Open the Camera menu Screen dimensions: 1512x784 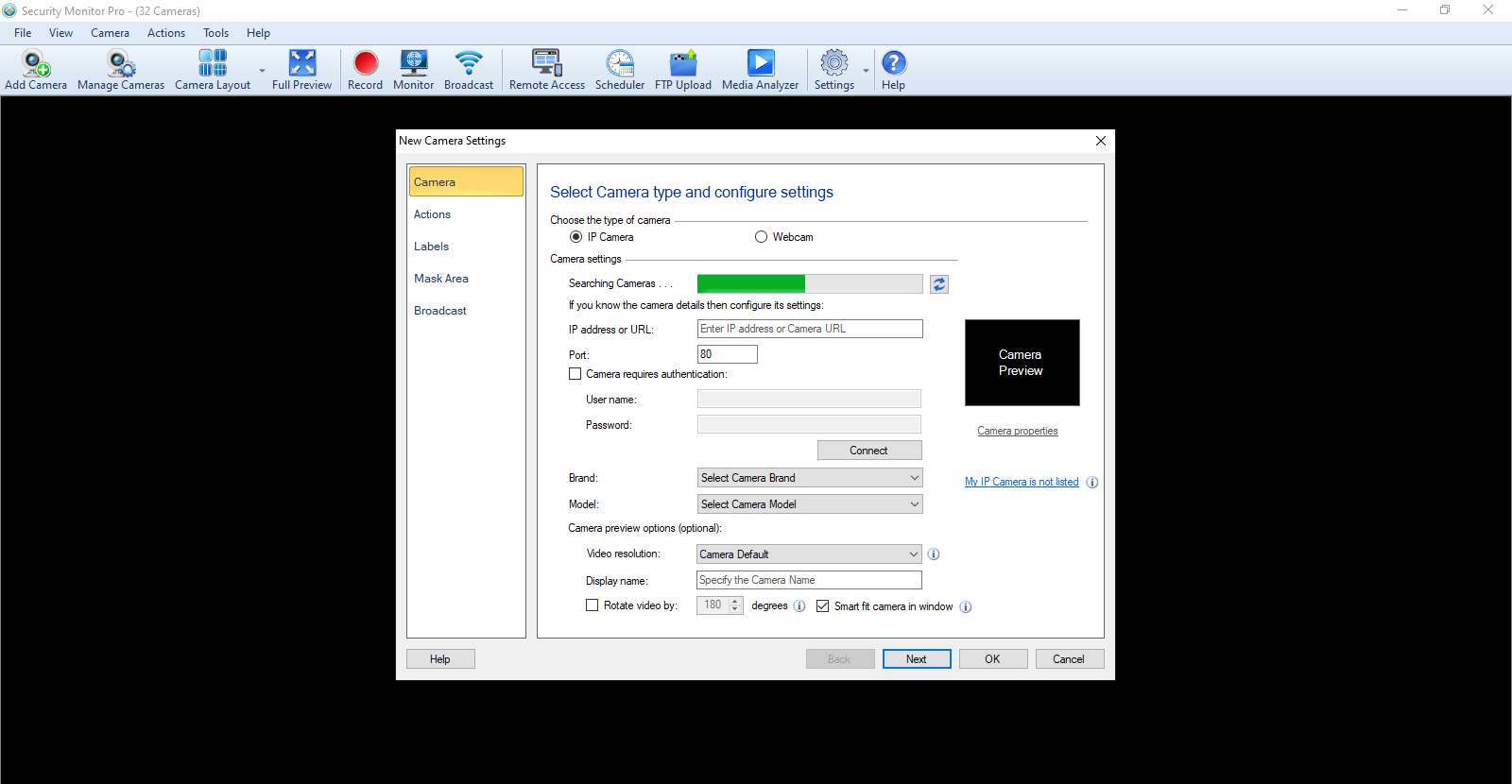tap(110, 33)
